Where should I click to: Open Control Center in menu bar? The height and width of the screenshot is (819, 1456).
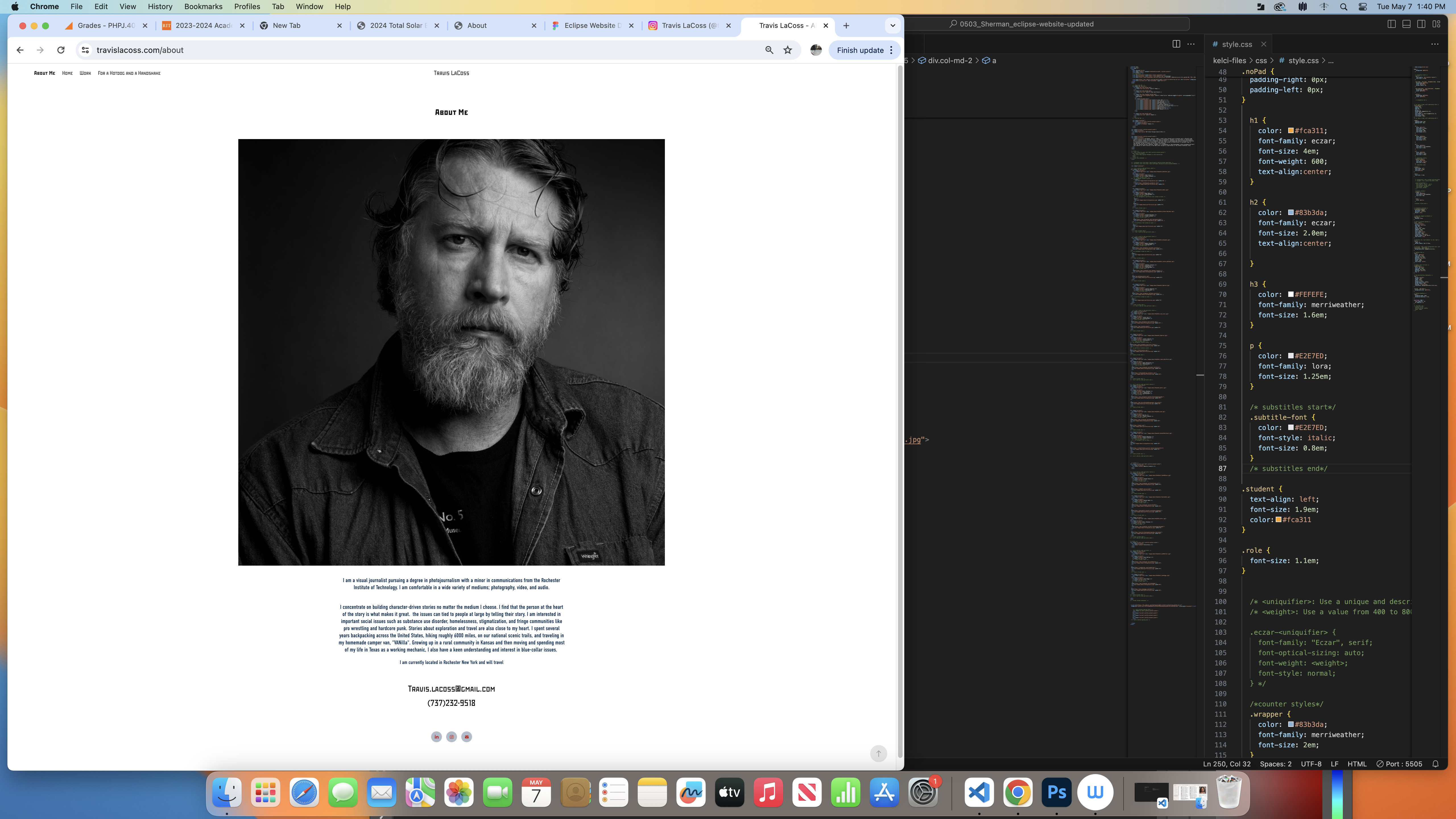1363,7
